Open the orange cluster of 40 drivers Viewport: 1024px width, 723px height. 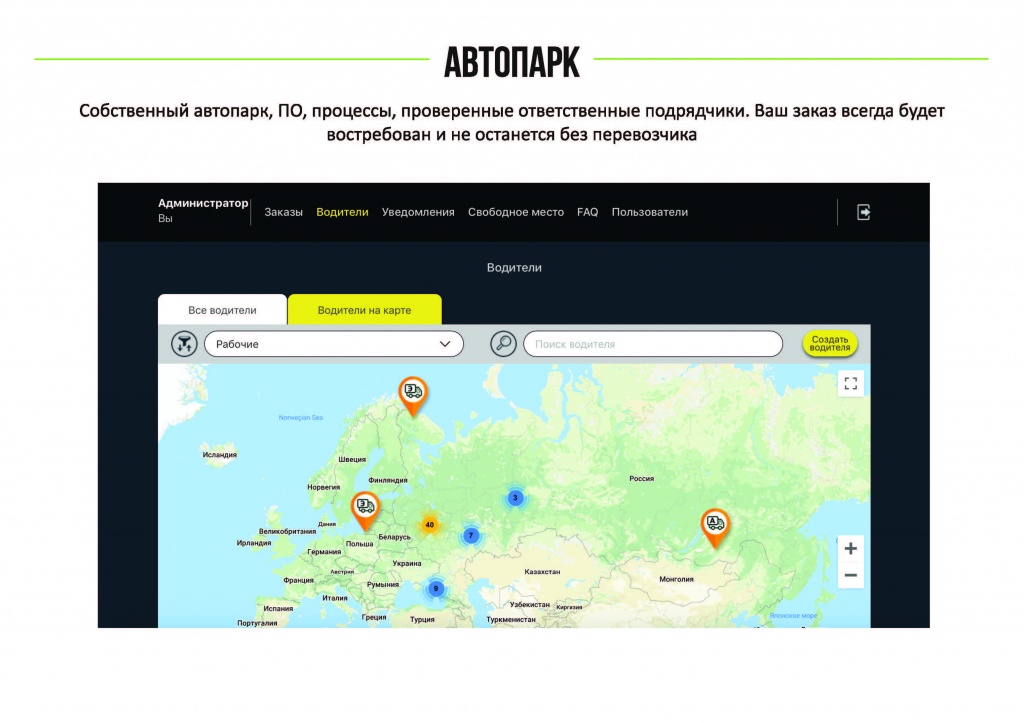429,524
